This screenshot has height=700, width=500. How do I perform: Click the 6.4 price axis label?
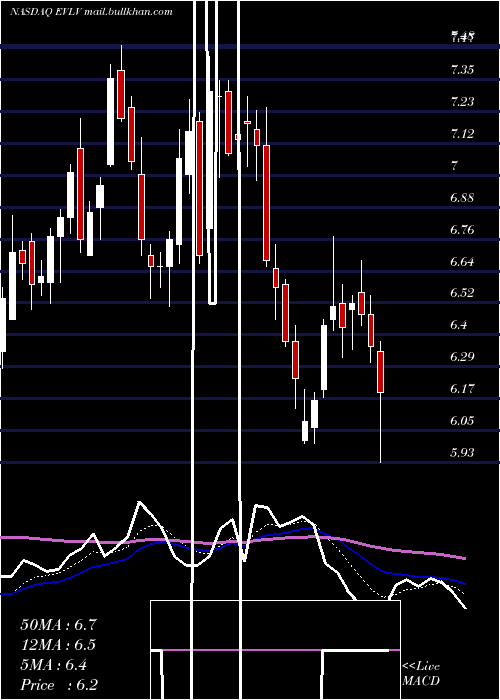[x=458, y=325]
